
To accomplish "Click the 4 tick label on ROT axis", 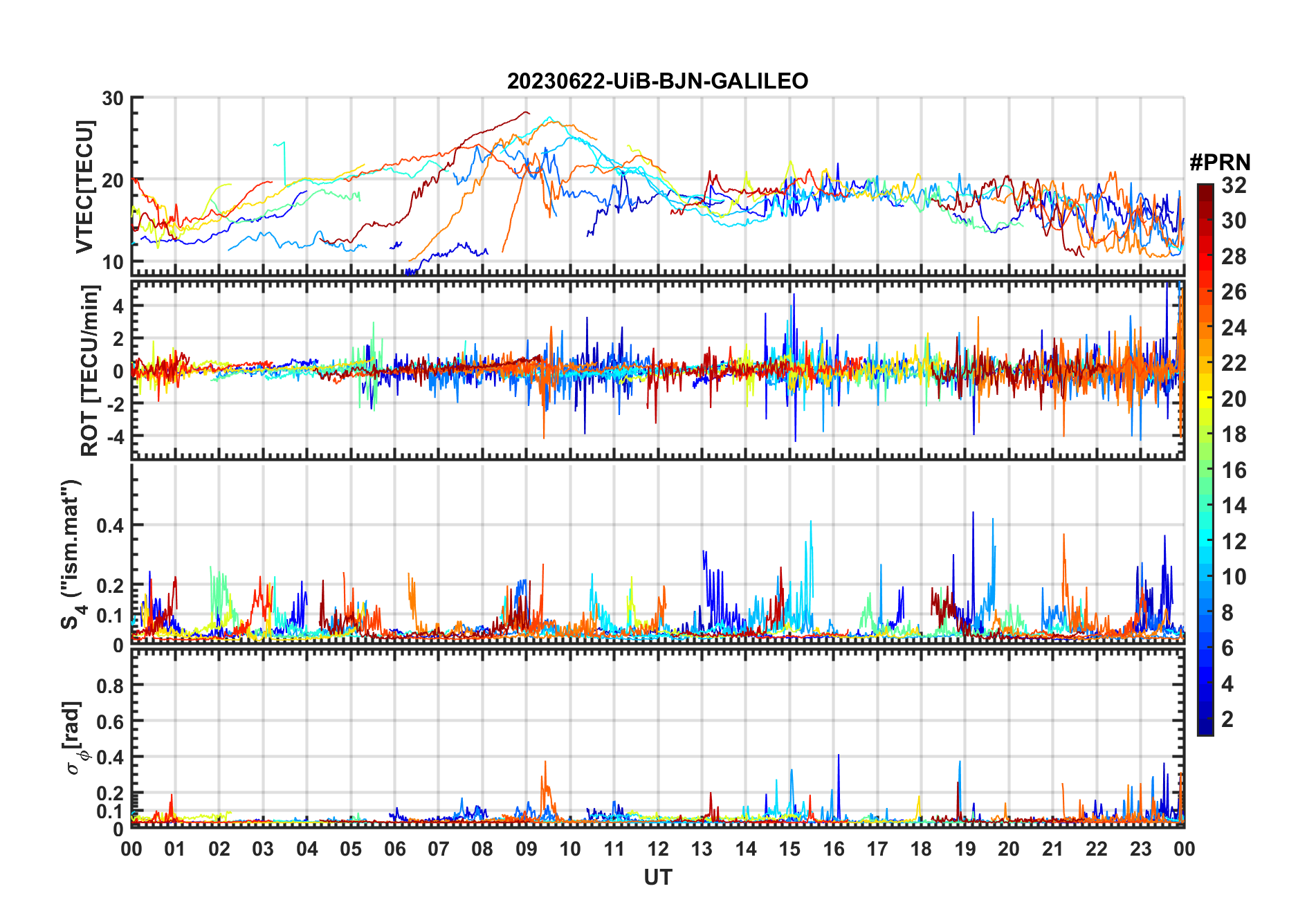I will 118,306.
